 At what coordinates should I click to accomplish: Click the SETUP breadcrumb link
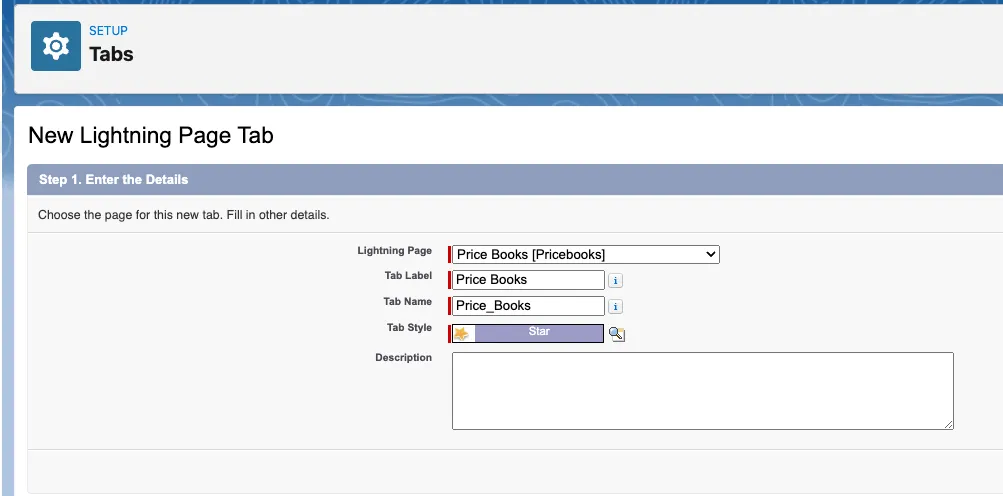tap(108, 31)
